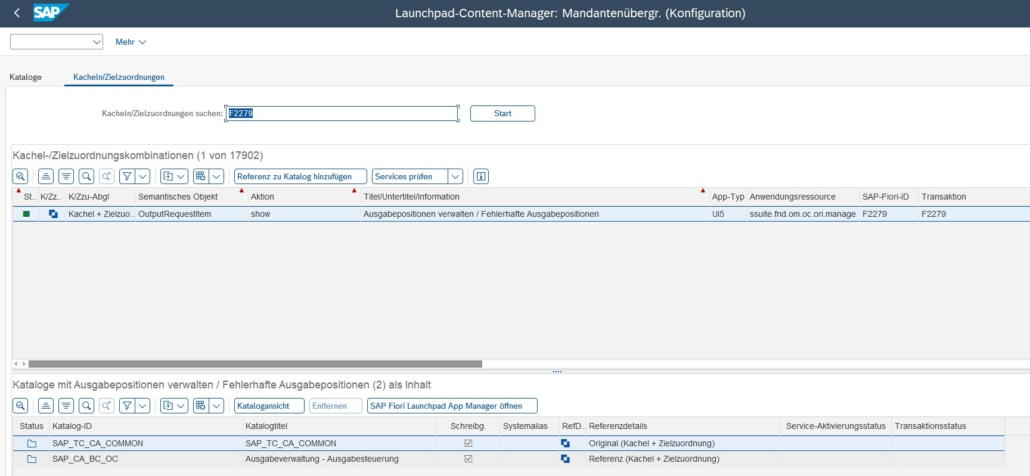This screenshot has height=476, width=1030.
Task: Toggle Schreibg. checkbox for SAP_CA_BC_OC
Action: tap(468, 459)
